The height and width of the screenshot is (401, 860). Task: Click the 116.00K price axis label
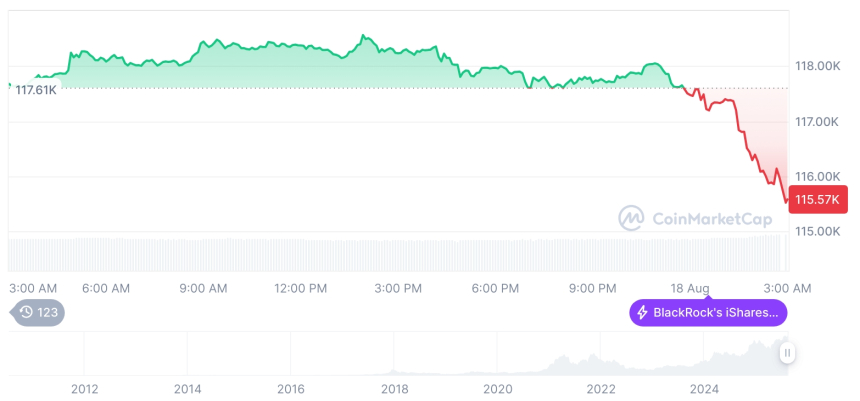pyautogui.click(x=817, y=176)
